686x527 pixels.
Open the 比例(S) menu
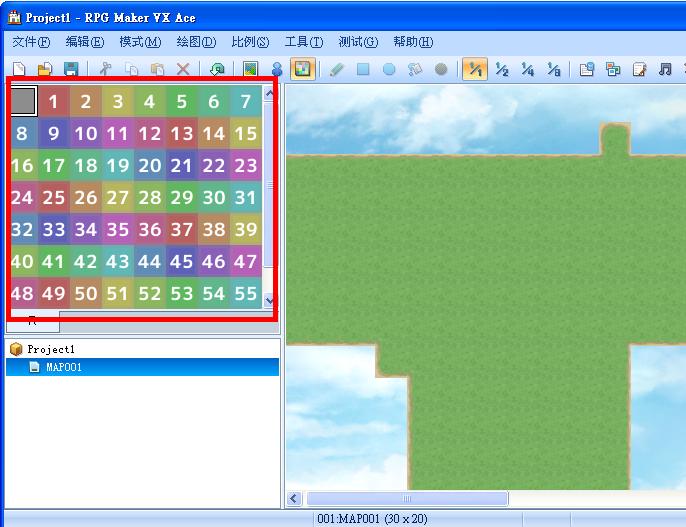pos(250,42)
